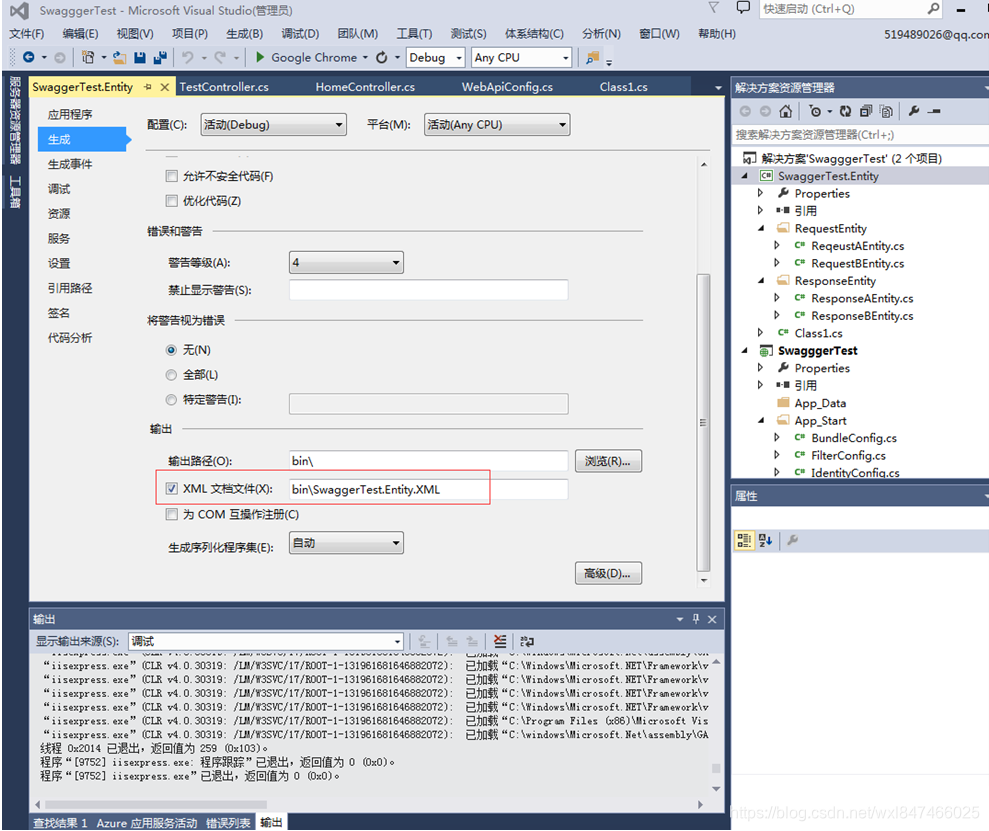Screen dimensions: 989x831
Task: Select the 代码分析 settings page
Action: tap(70, 337)
